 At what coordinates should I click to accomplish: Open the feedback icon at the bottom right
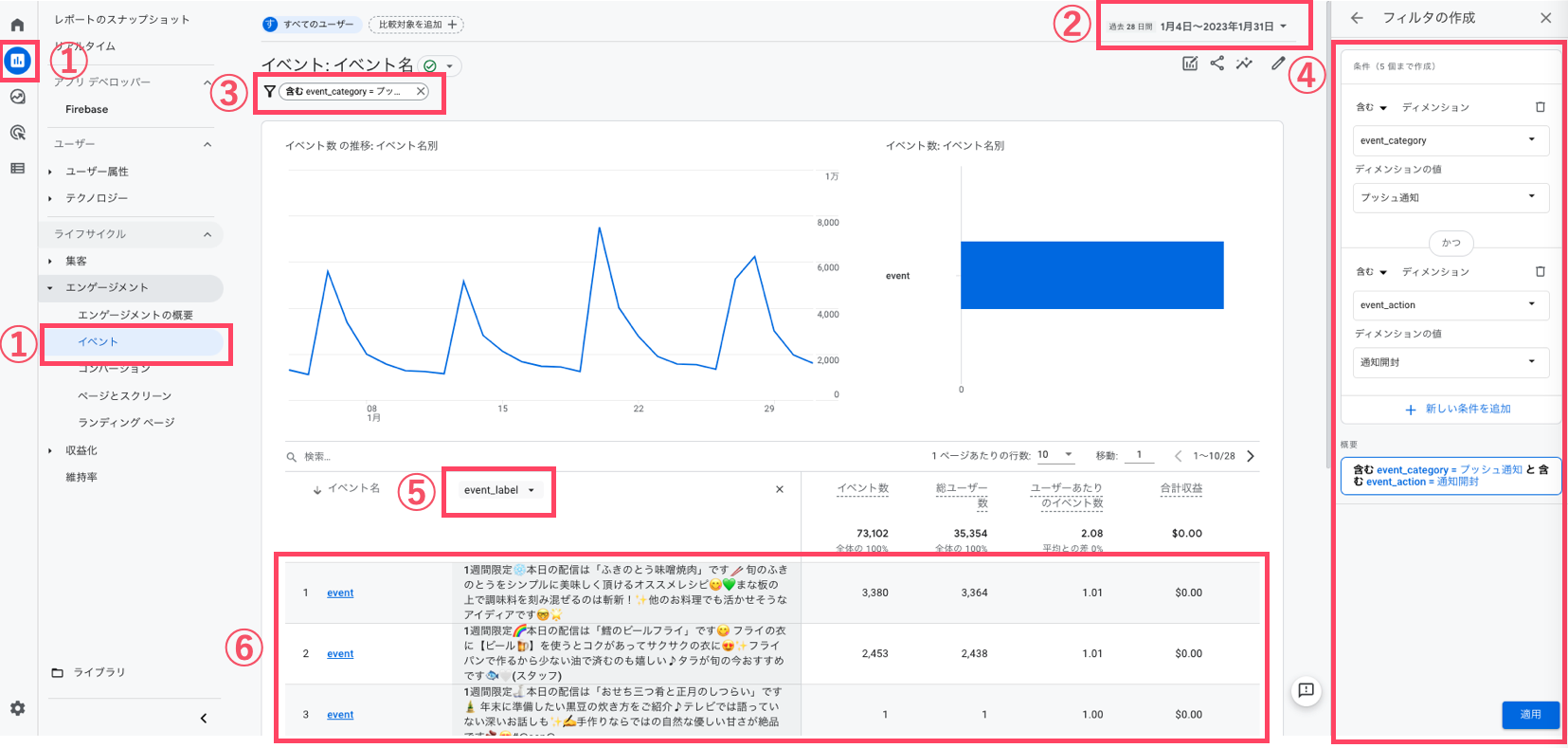click(x=1307, y=690)
